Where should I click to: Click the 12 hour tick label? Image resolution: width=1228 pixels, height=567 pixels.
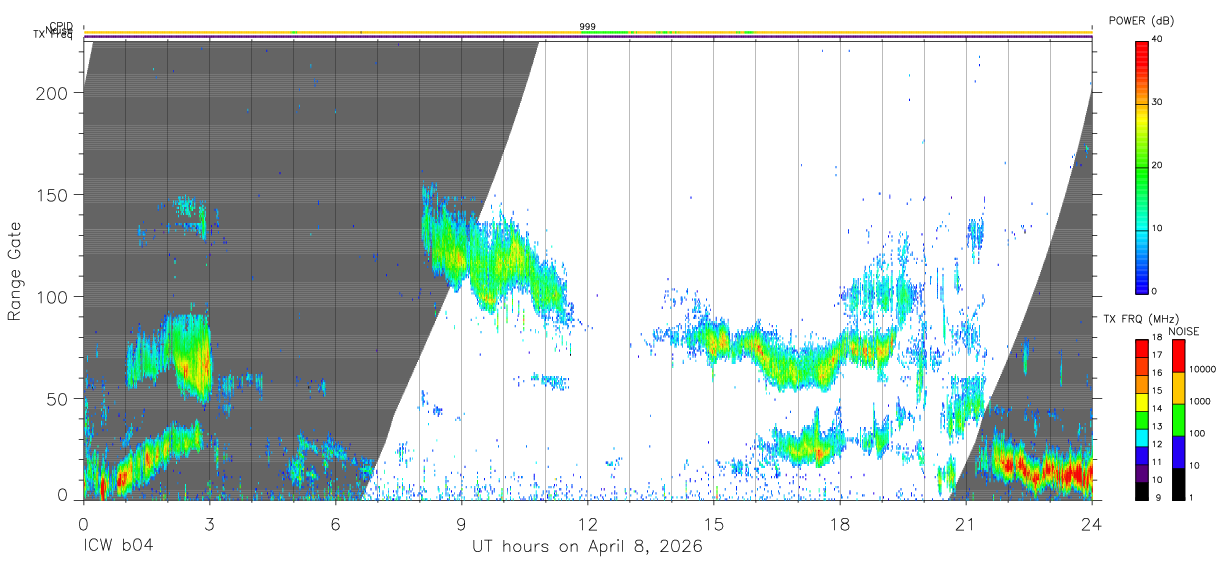587,523
